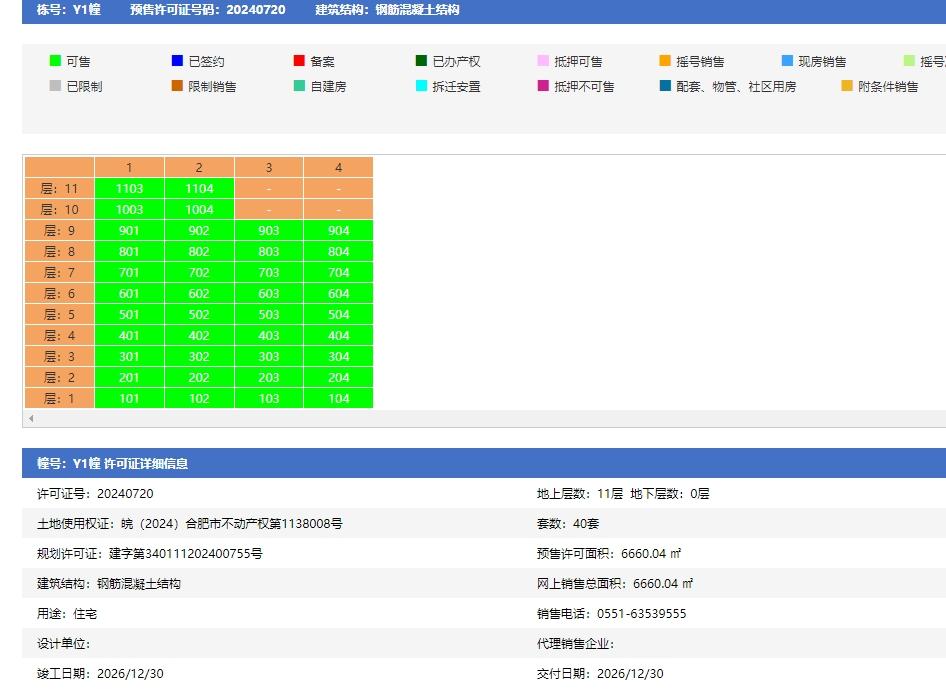The width and height of the screenshot is (946, 698).
Task: Click the orange 摇号销售 legend swatch
Action: coord(665,60)
